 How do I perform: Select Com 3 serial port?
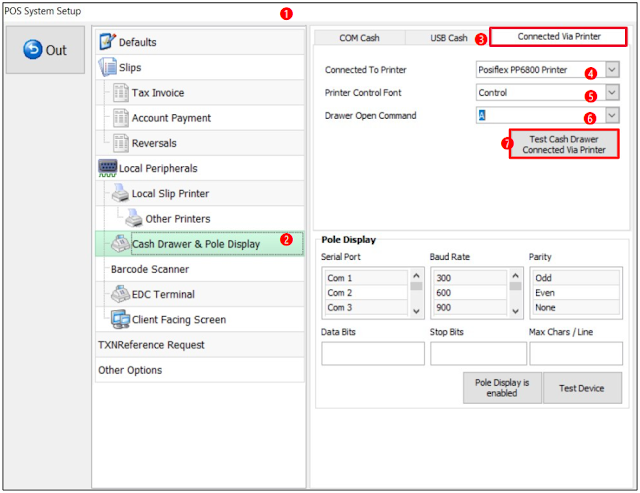pos(366,307)
